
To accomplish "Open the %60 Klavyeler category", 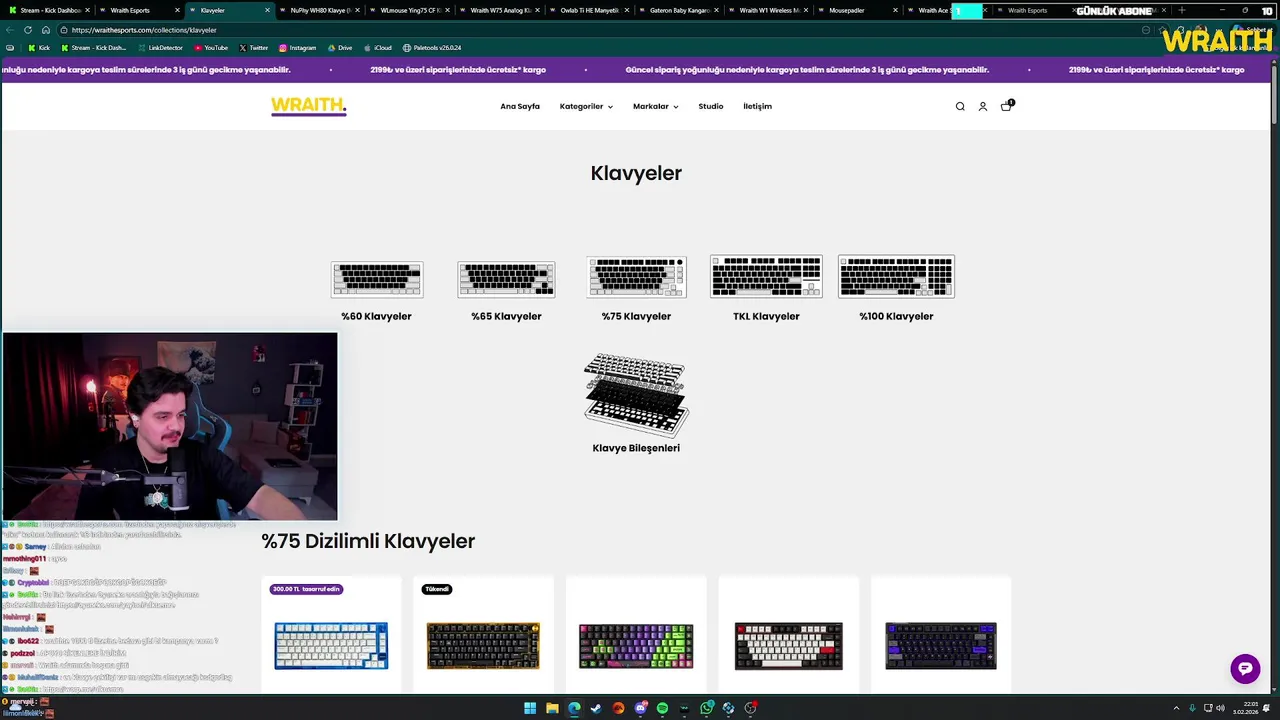I will click(x=376, y=291).
